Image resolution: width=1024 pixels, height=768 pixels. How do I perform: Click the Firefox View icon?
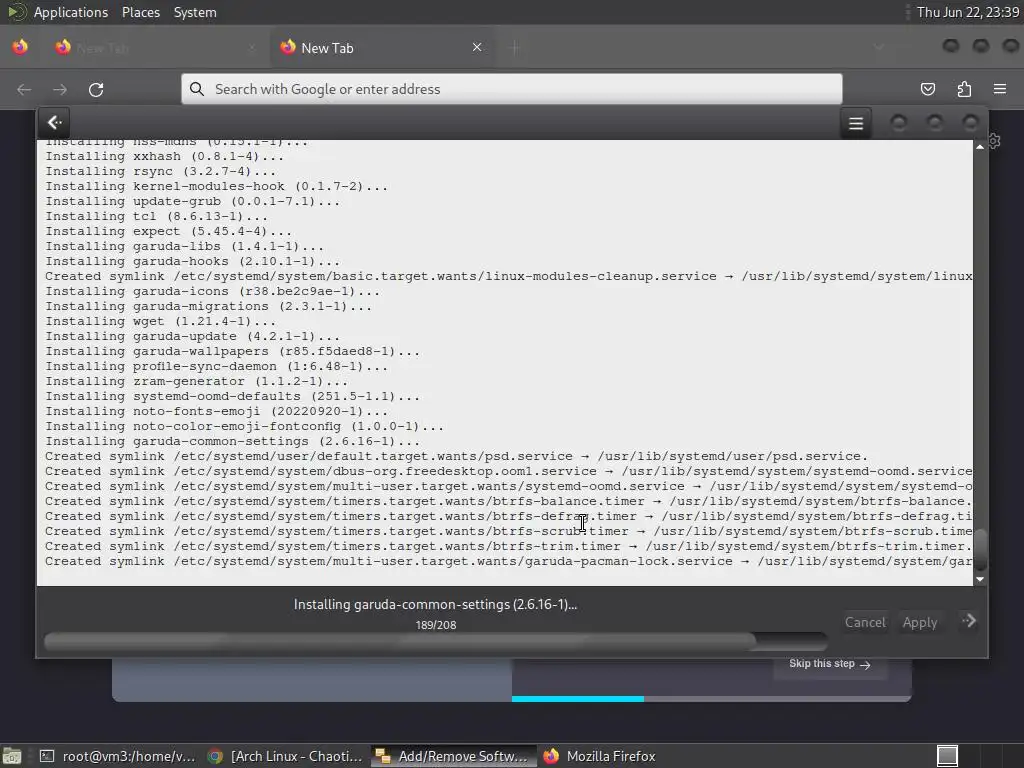(x=20, y=47)
